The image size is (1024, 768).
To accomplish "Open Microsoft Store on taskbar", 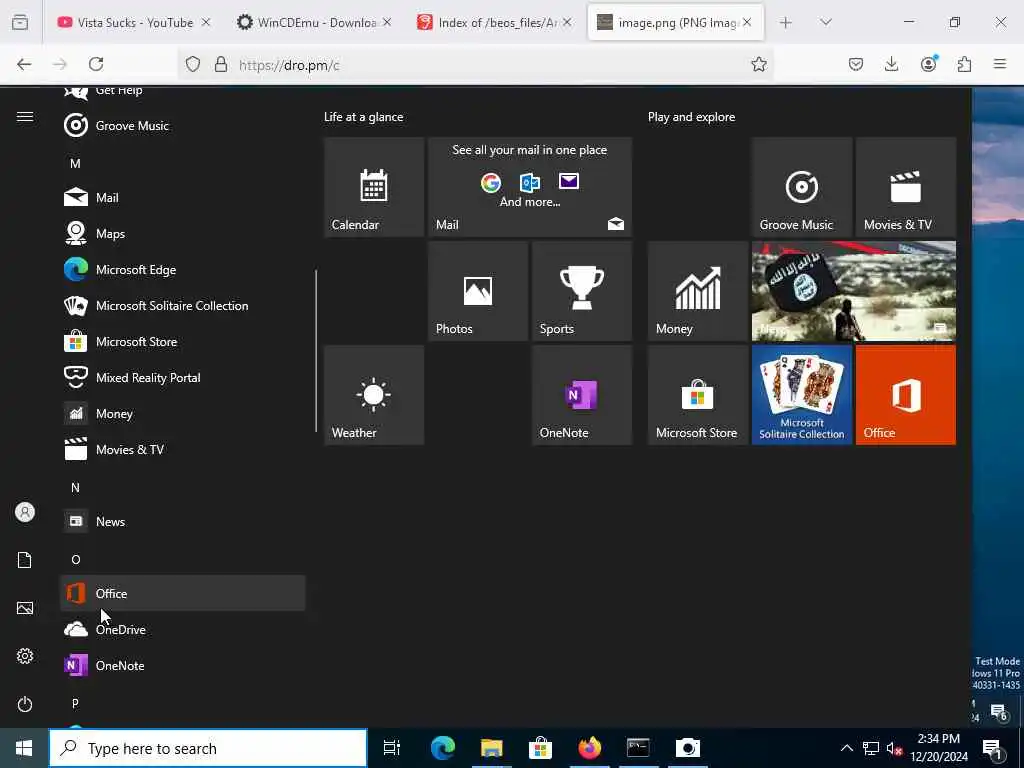I will pos(540,748).
